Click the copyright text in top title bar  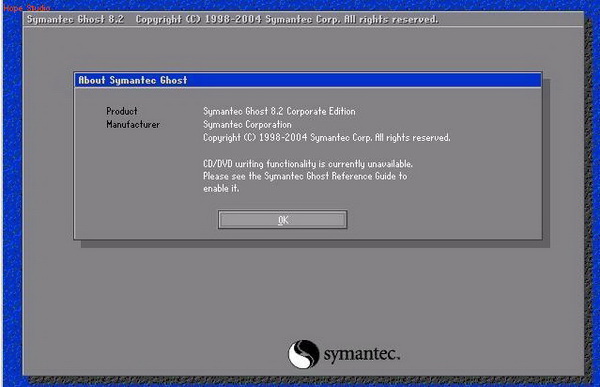(287, 19)
